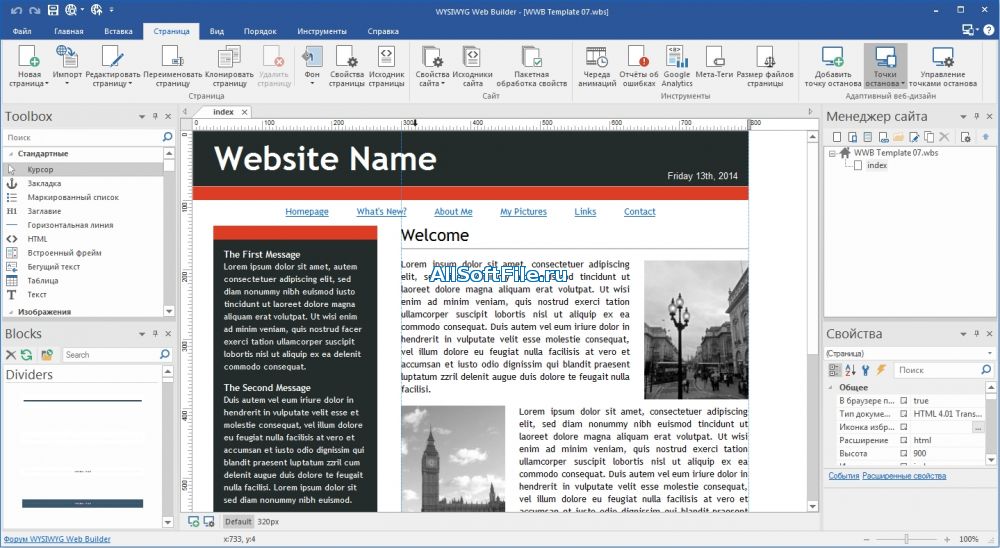Toggle marker next to Высота property
1000x548 pixels.
point(904,454)
